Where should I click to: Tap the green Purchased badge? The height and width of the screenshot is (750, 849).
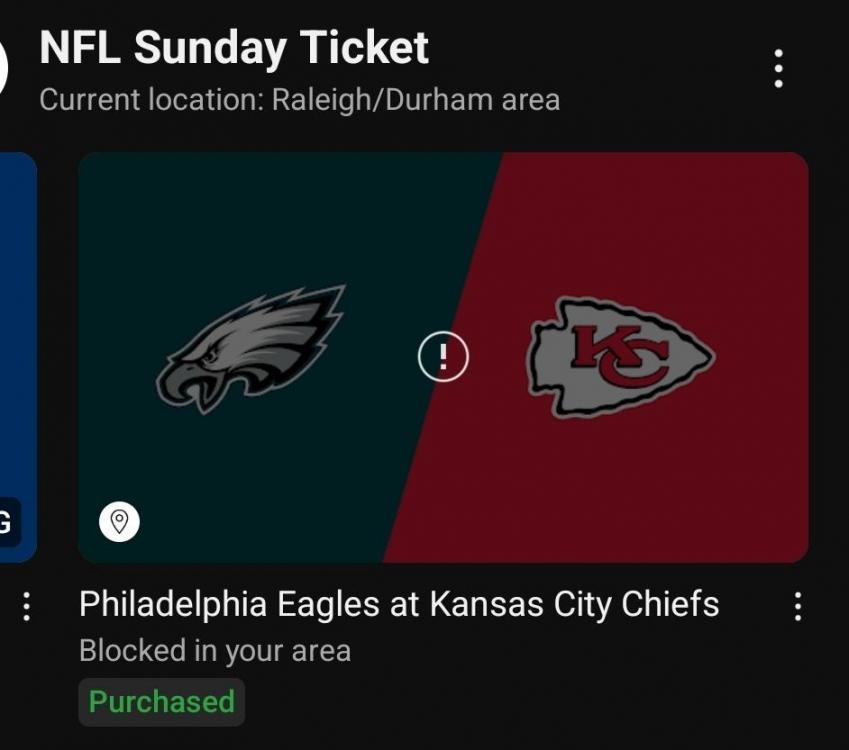point(161,701)
